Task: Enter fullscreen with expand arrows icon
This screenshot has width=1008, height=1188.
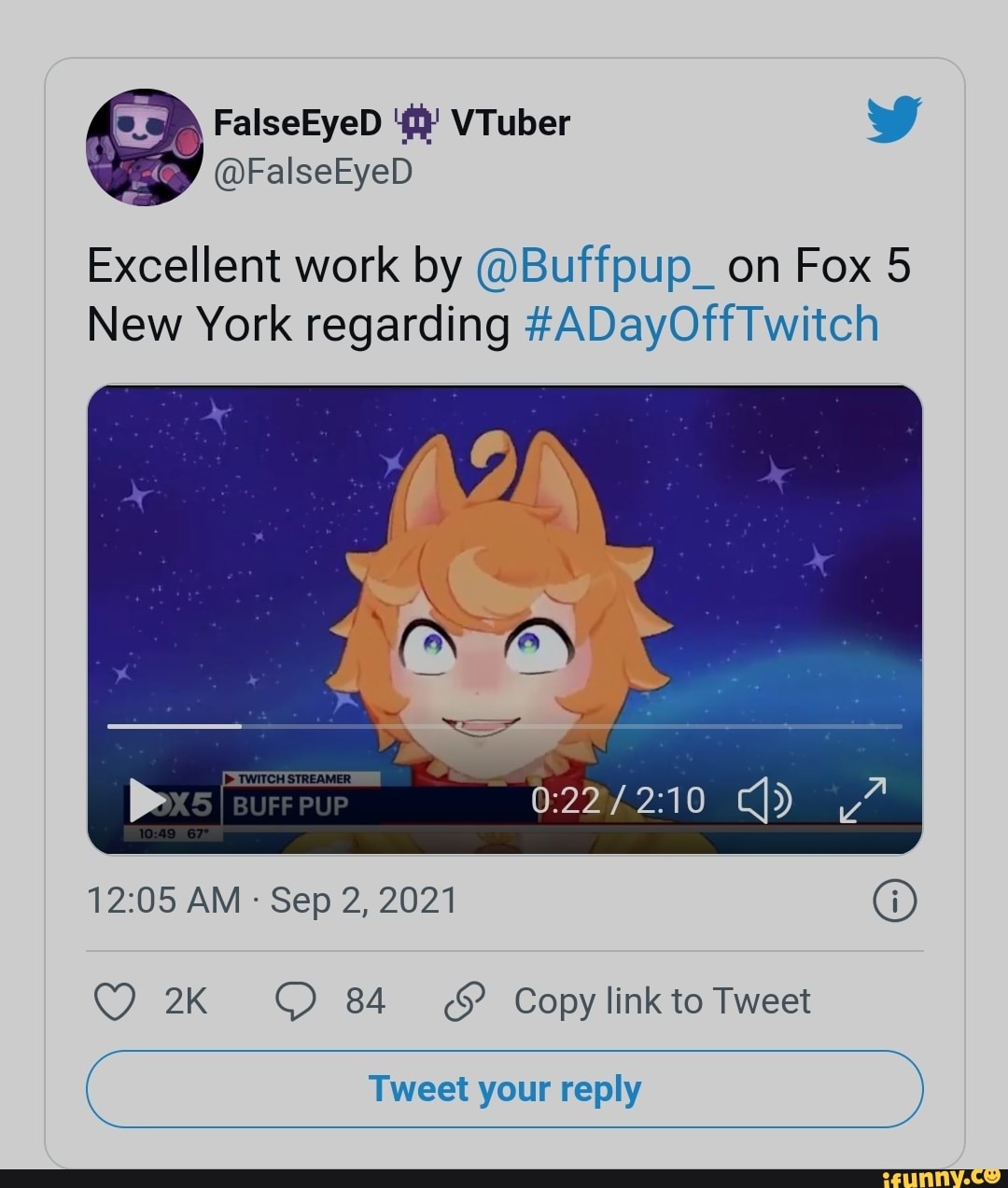Action: tap(861, 801)
